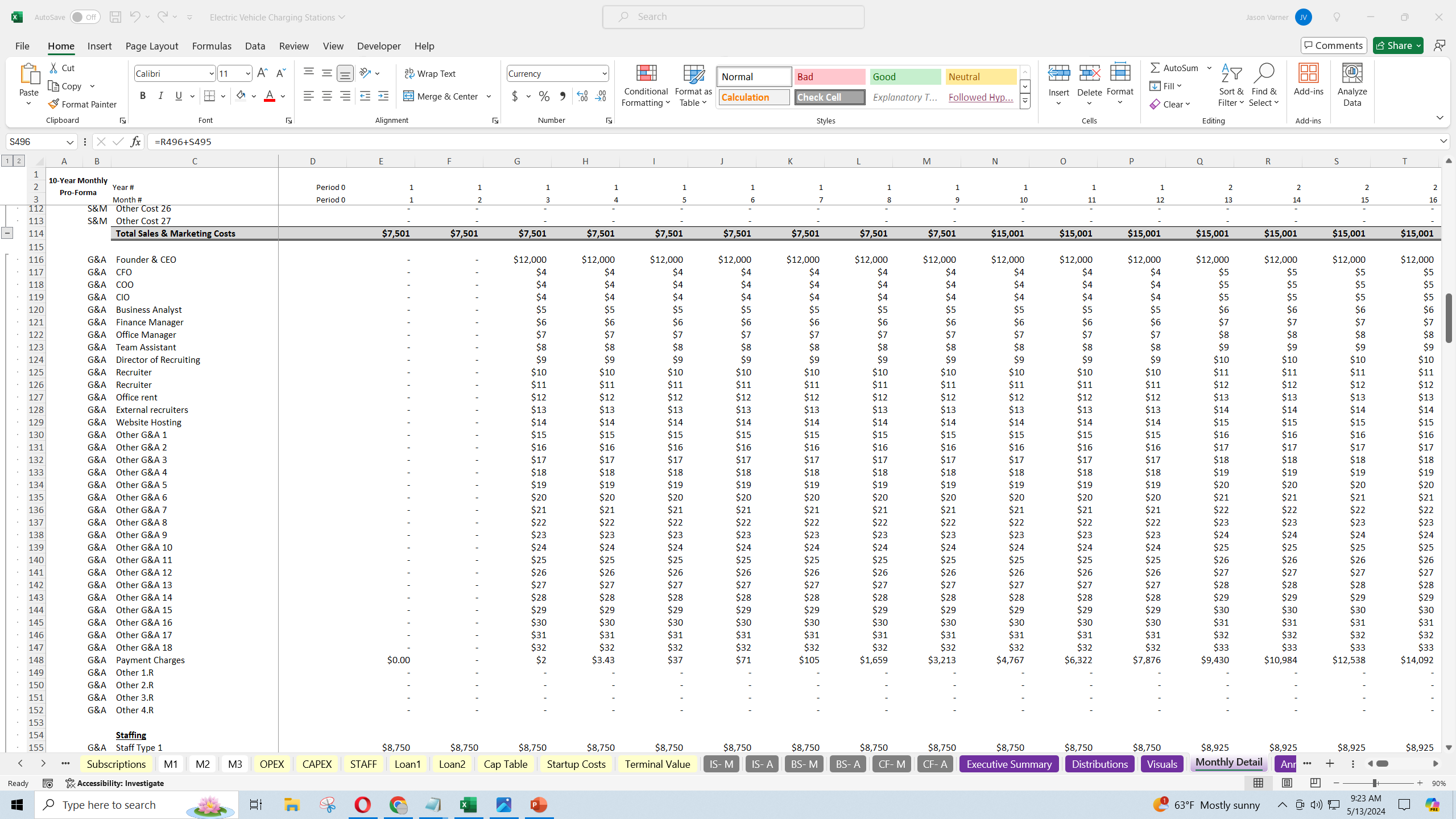Click the Save icon in title bar
Screen dimensions: 1456x819
(115, 17)
